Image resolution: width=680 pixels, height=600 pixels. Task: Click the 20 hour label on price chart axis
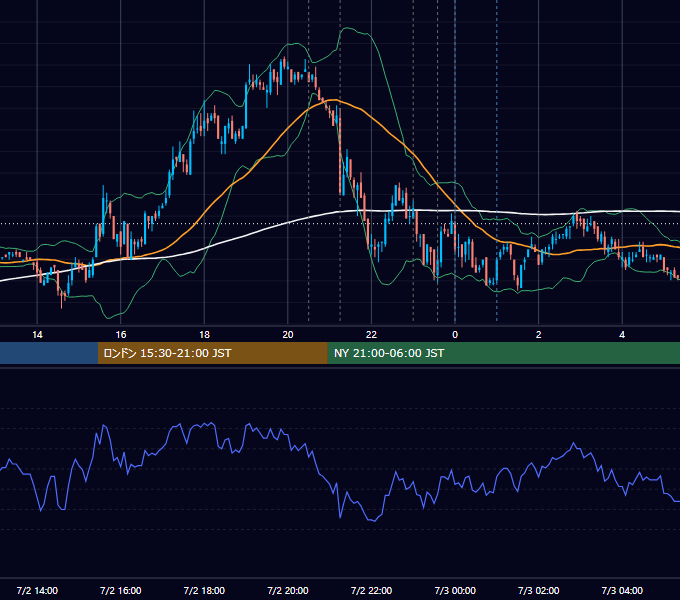[x=288, y=335]
